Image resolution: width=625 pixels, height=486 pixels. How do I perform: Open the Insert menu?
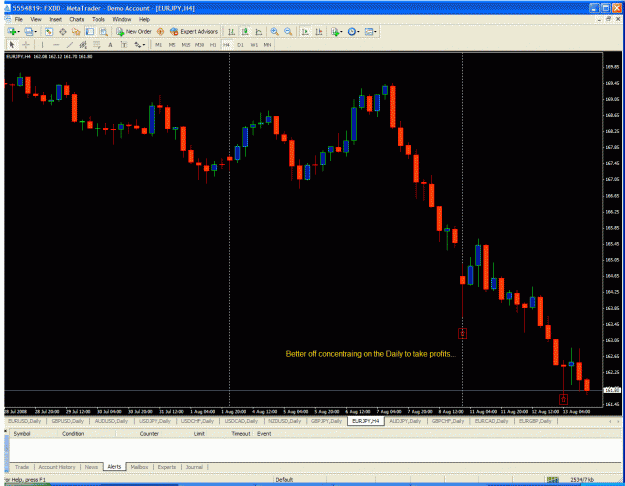pos(55,19)
